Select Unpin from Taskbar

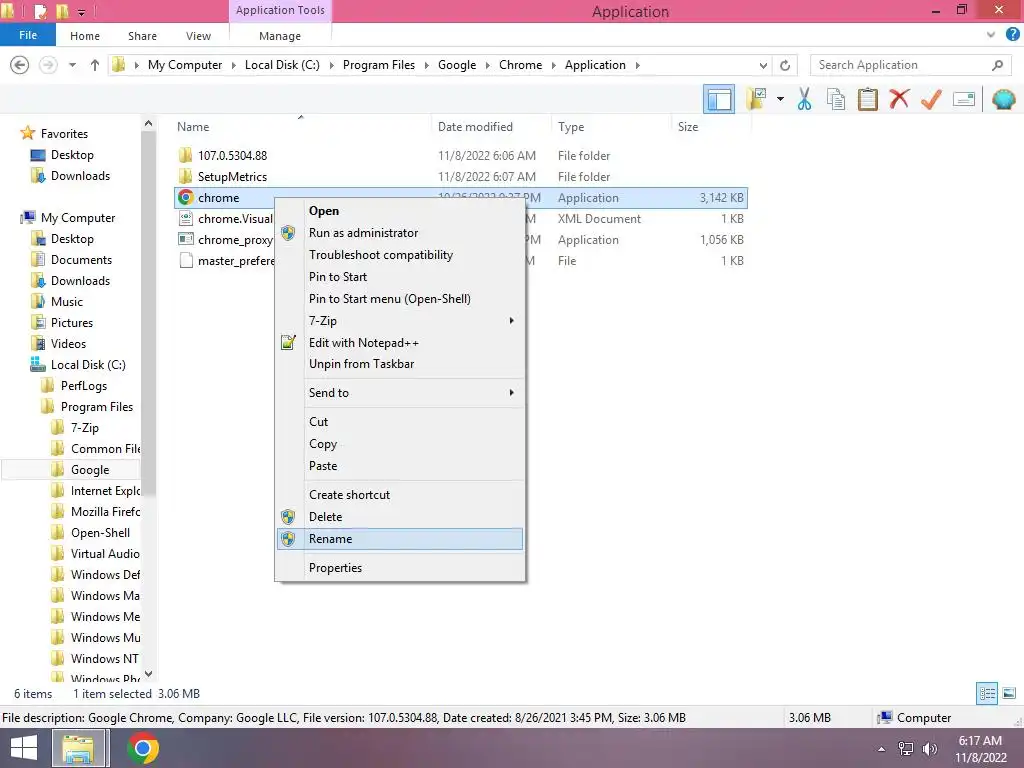pos(400,364)
